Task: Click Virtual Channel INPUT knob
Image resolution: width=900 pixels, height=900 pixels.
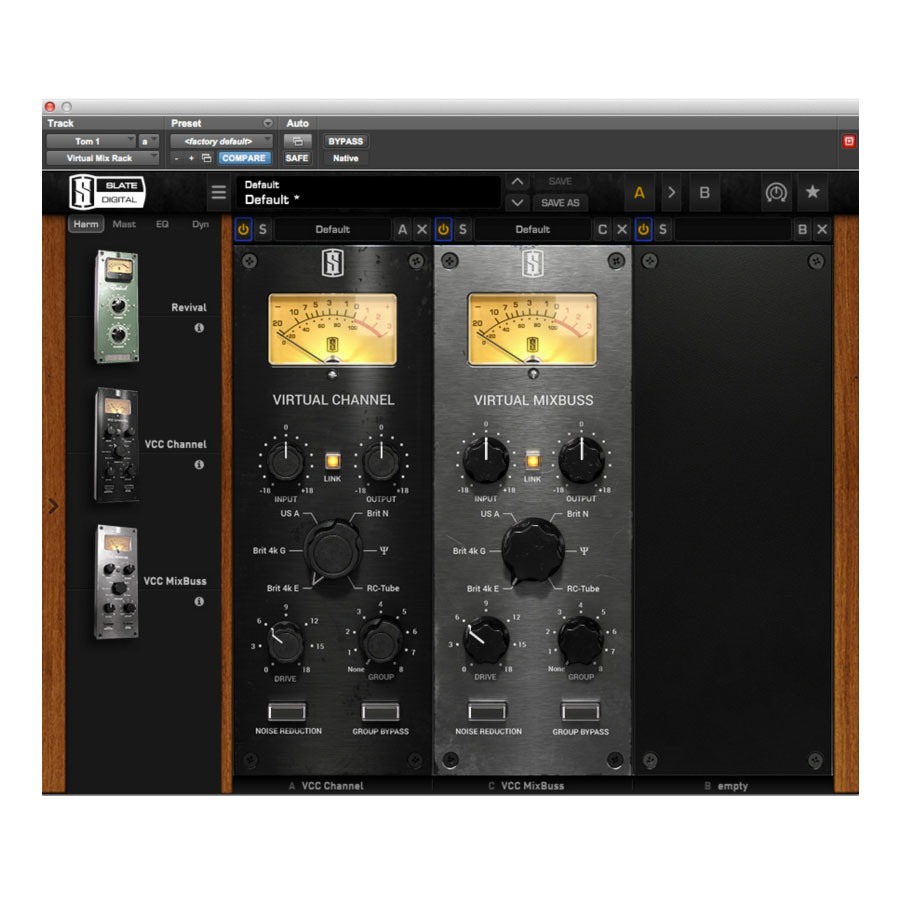Action: coord(285,461)
